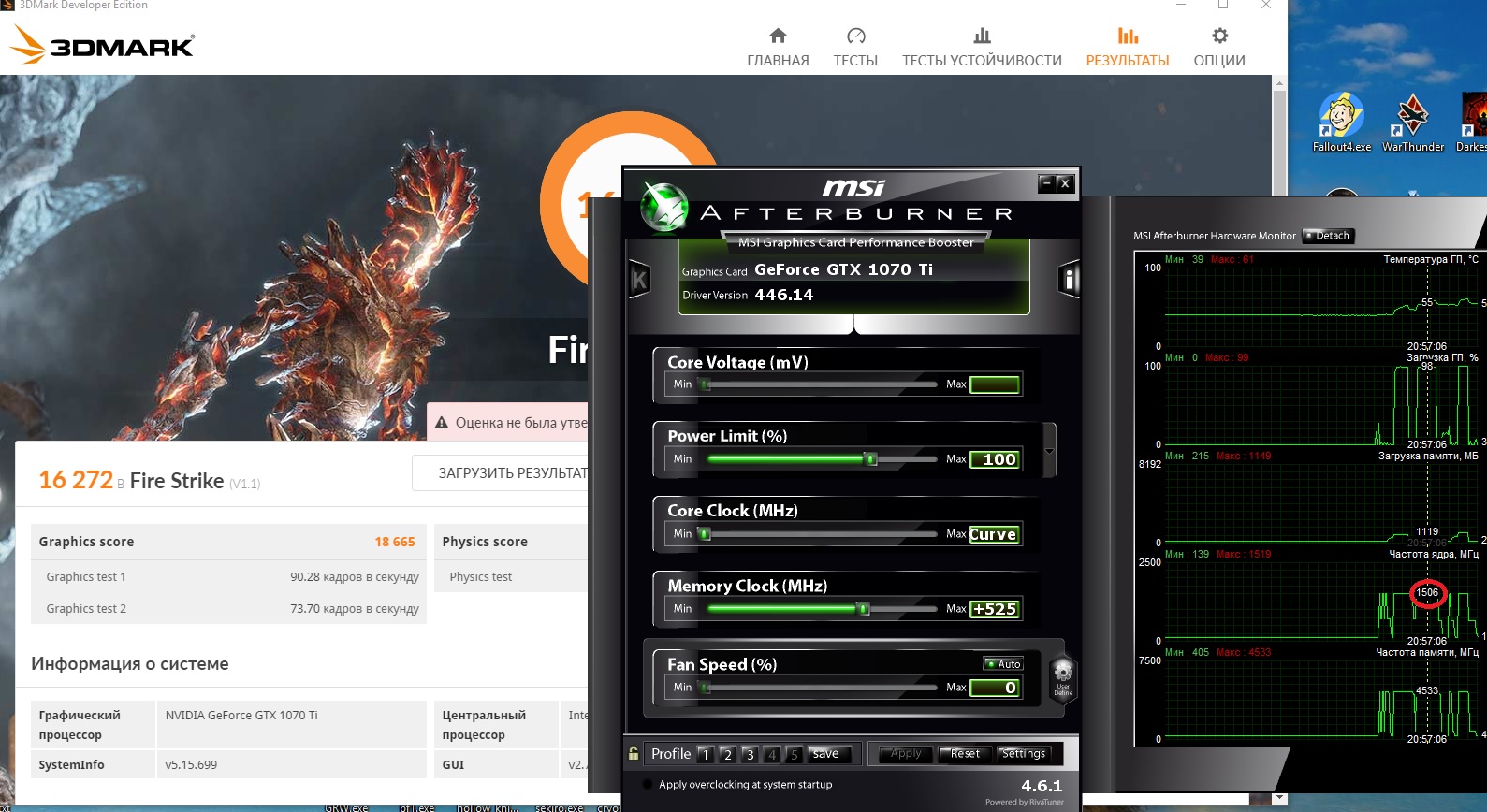Select Afterburner profile slot 5
1487x812 pixels.
[794, 754]
